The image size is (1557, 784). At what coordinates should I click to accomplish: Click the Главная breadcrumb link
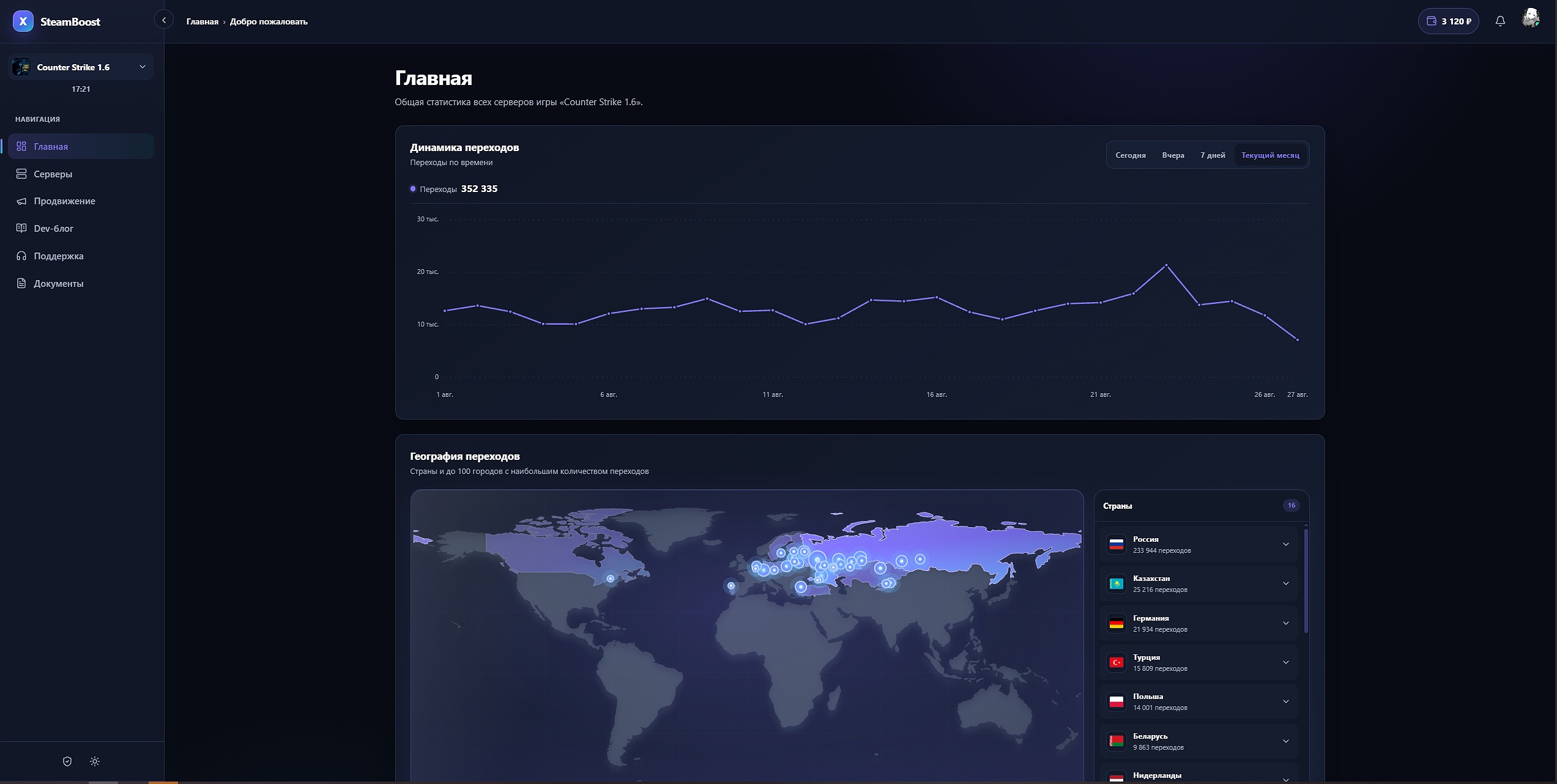(203, 21)
